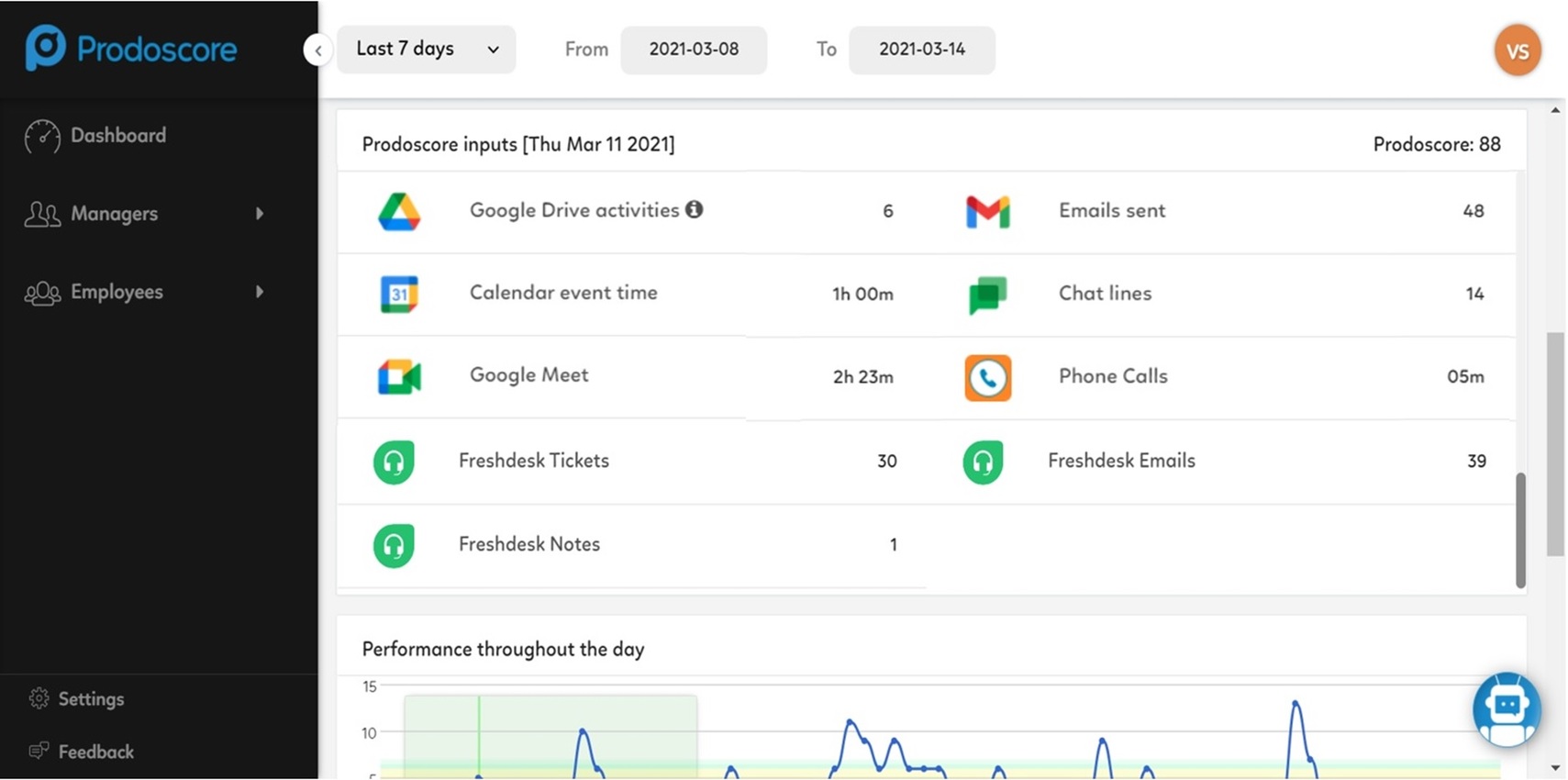Image resolution: width=1568 pixels, height=780 pixels.
Task: Click the green shaded region of the chart
Action: 550,737
